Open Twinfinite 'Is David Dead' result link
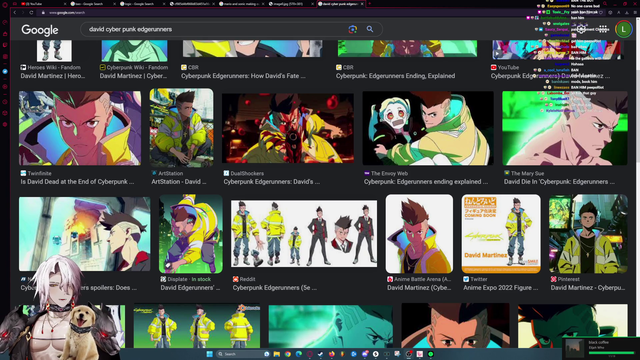640x360 pixels. tap(77, 182)
